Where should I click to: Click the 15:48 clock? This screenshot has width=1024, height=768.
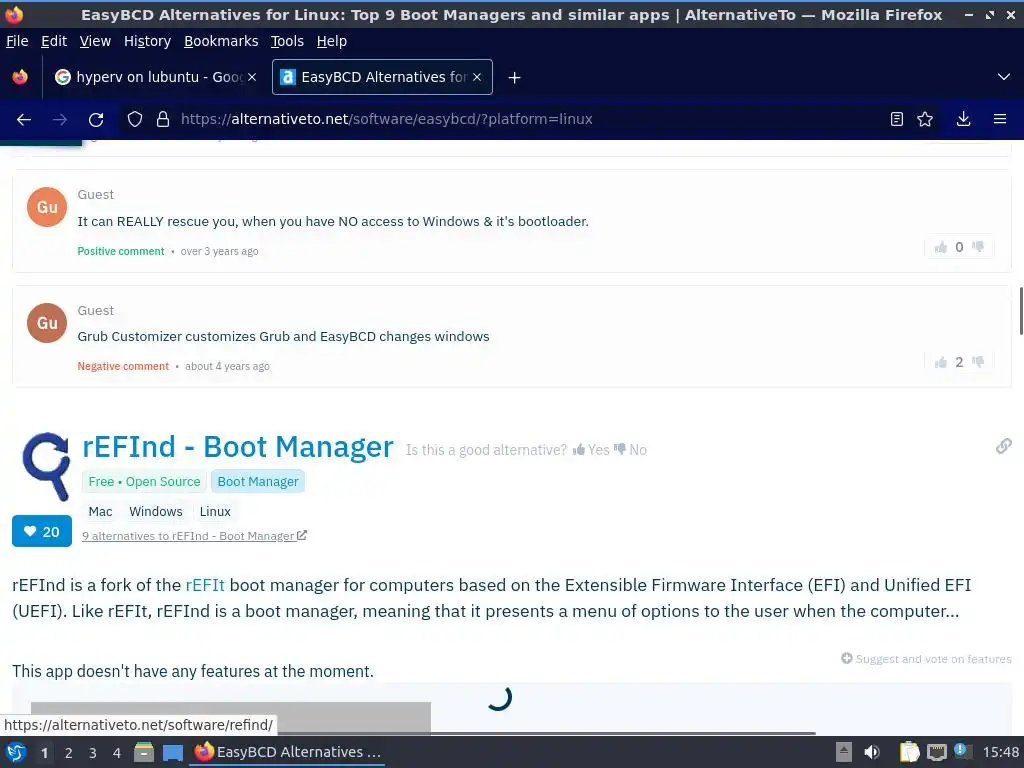[x=1000, y=752]
